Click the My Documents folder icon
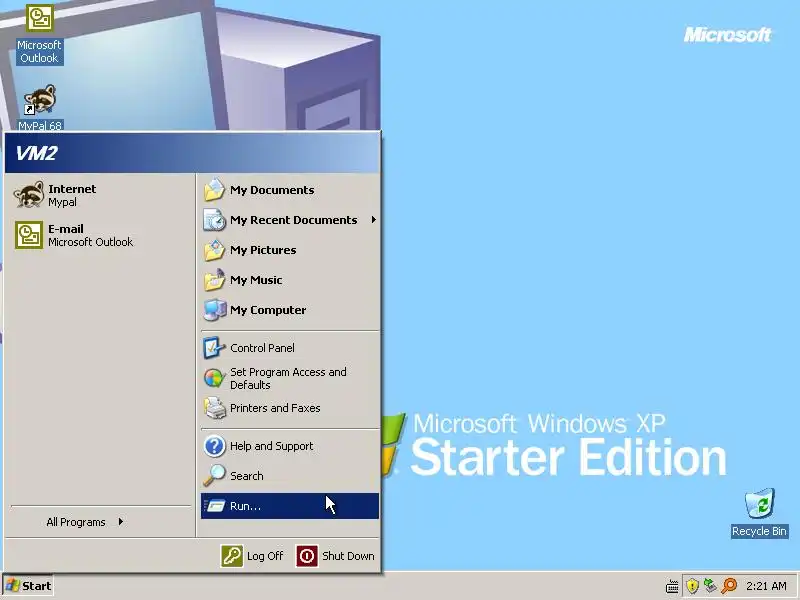The image size is (800, 600). [x=214, y=190]
